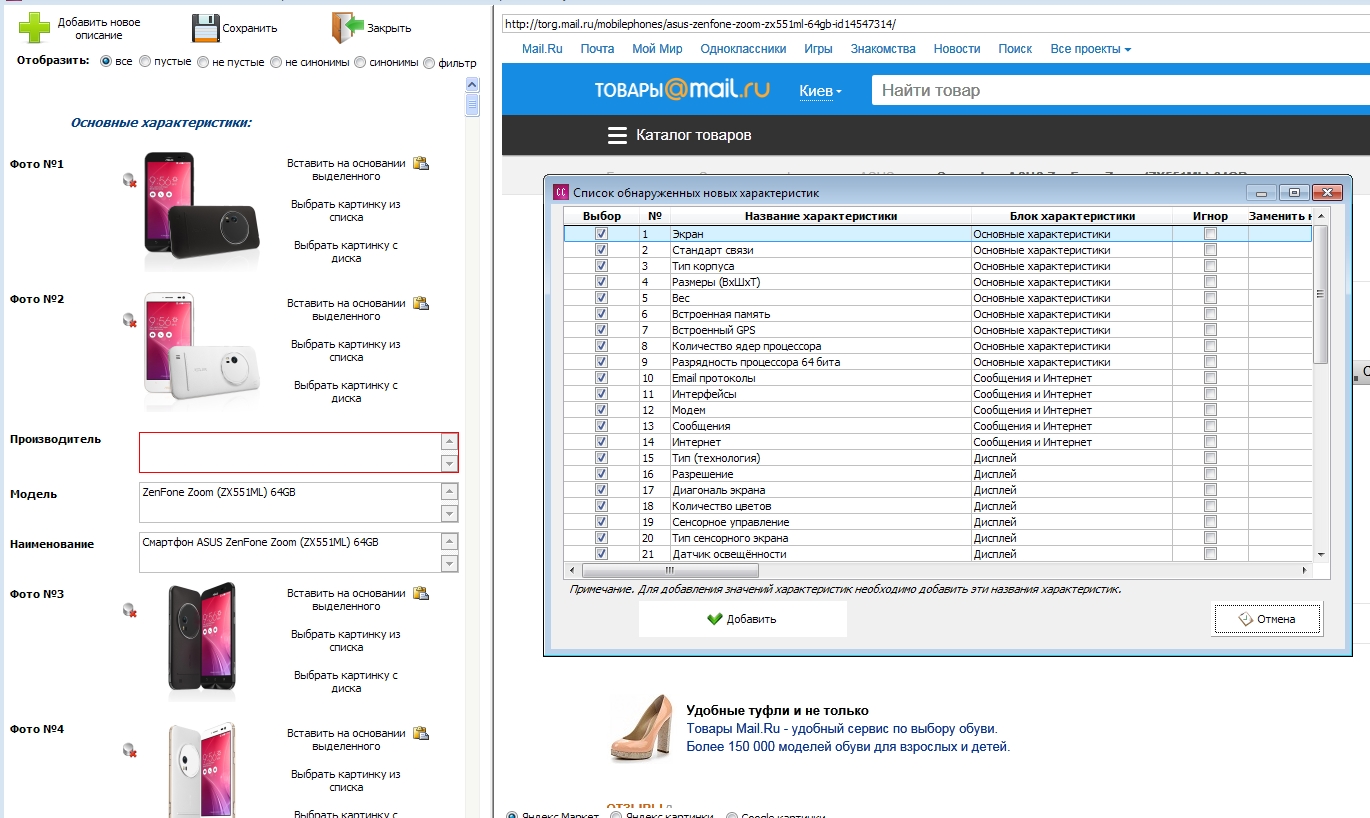
Task: Click down arrow of Модель field
Action: pos(450,513)
